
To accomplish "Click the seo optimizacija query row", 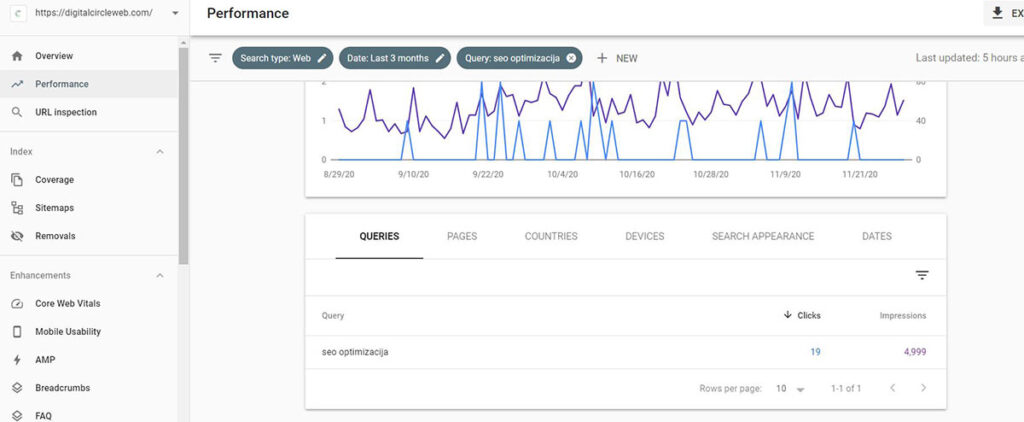I will tap(355, 352).
